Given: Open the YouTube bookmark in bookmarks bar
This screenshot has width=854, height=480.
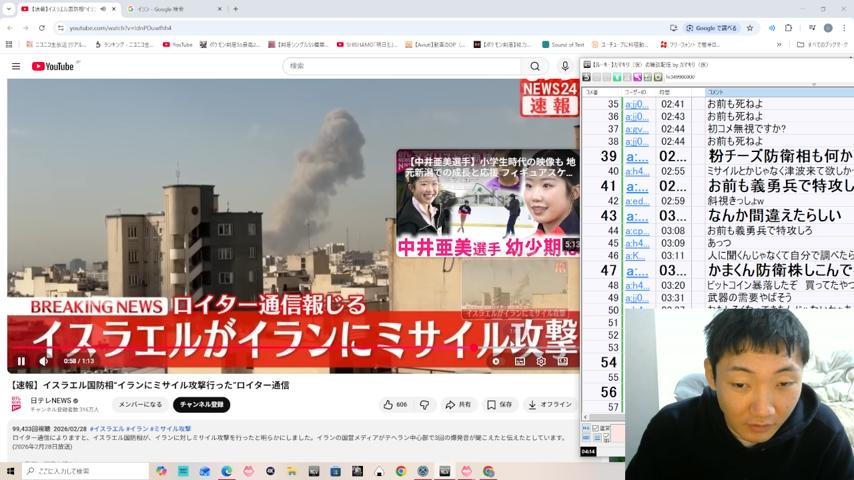Looking at the screenshot, I should [x=178, y=45].
